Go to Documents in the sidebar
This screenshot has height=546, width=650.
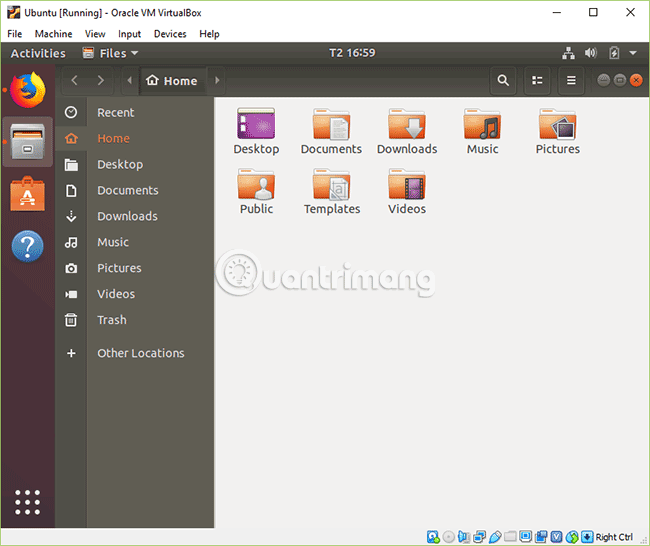pos(135,190)
